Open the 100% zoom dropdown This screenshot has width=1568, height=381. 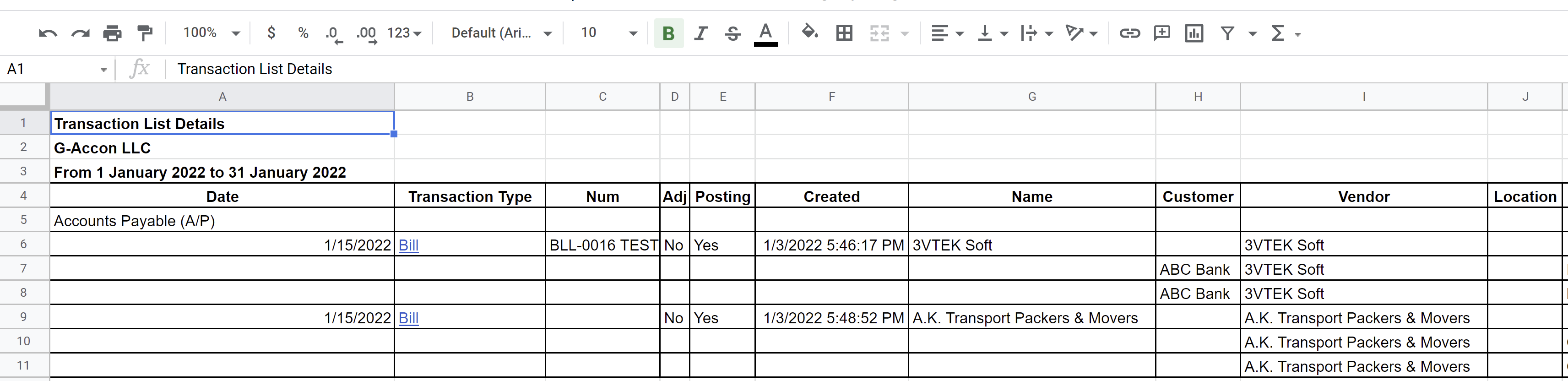click(211, 33)
